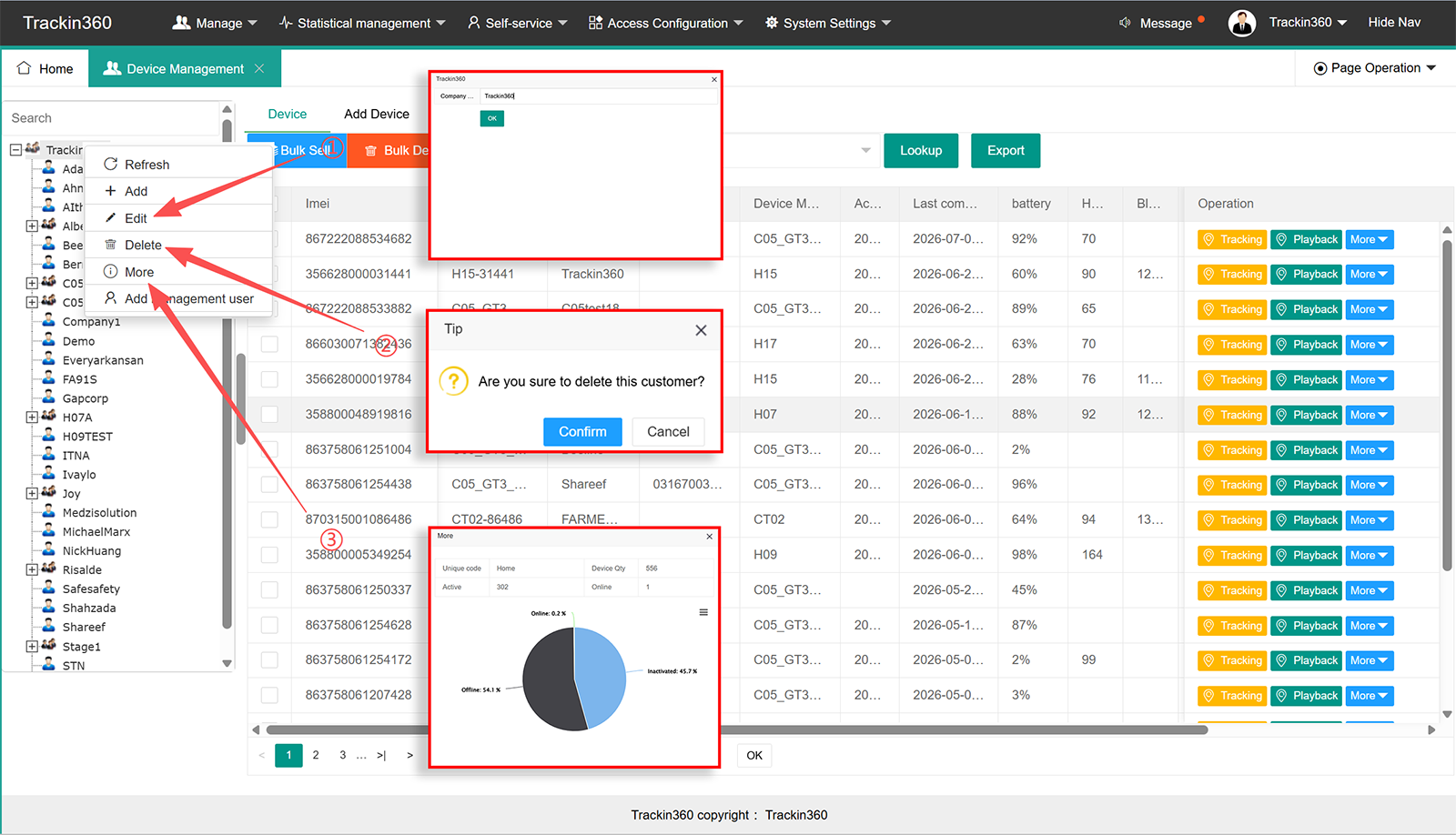
Task: Click the hamburger menu icon on pie chart
Action: tap(703, 612)
